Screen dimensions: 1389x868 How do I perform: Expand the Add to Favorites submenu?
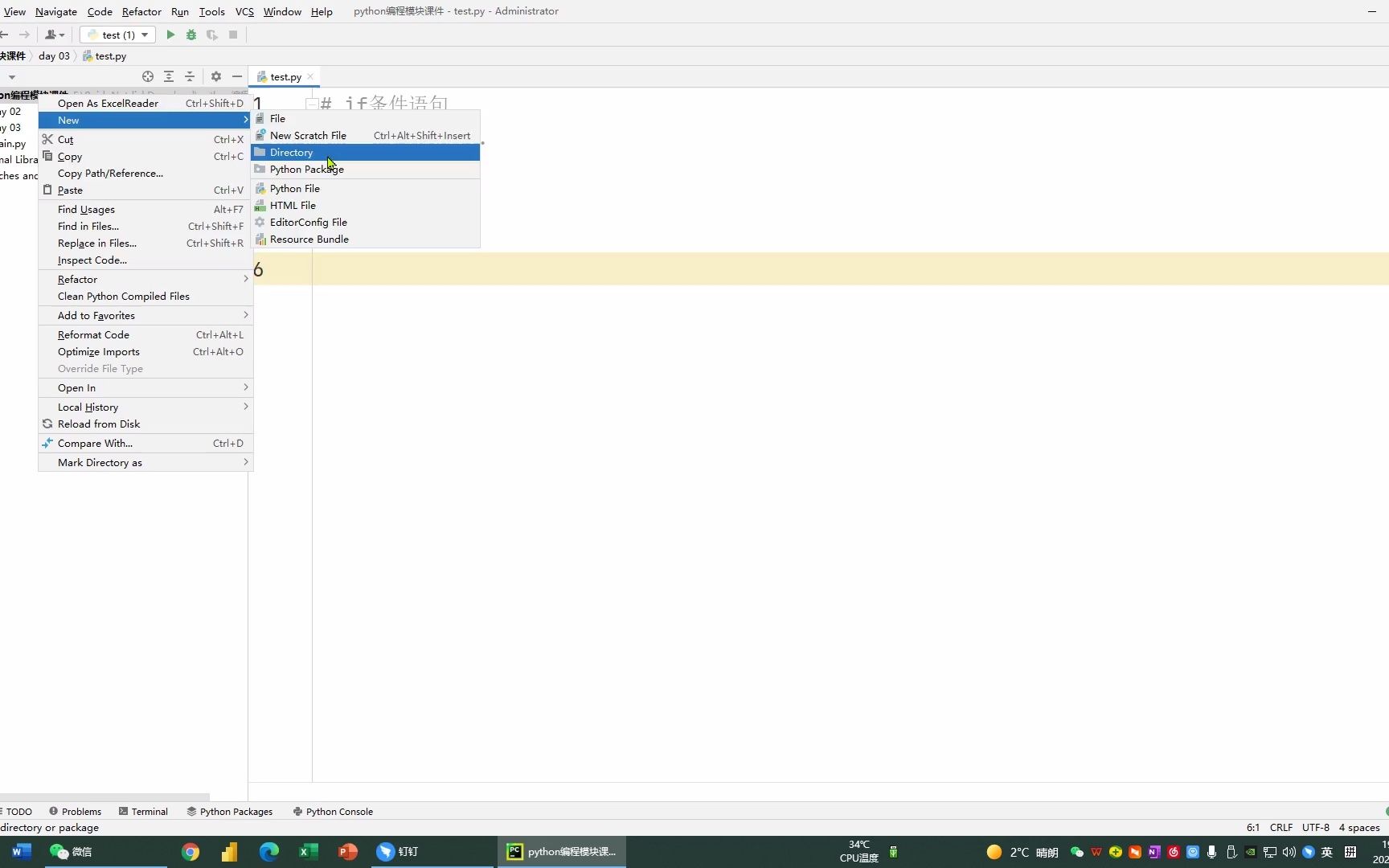point(145,315)
